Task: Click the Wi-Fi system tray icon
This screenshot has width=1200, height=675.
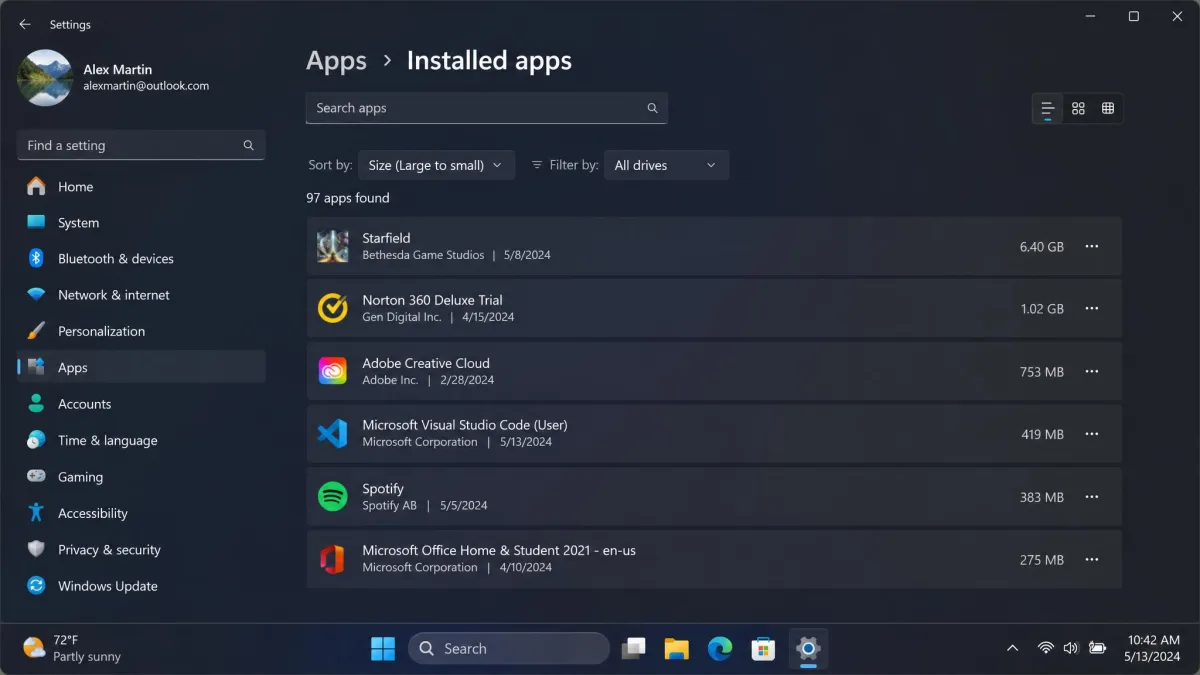Action: tap(1045, 648)
